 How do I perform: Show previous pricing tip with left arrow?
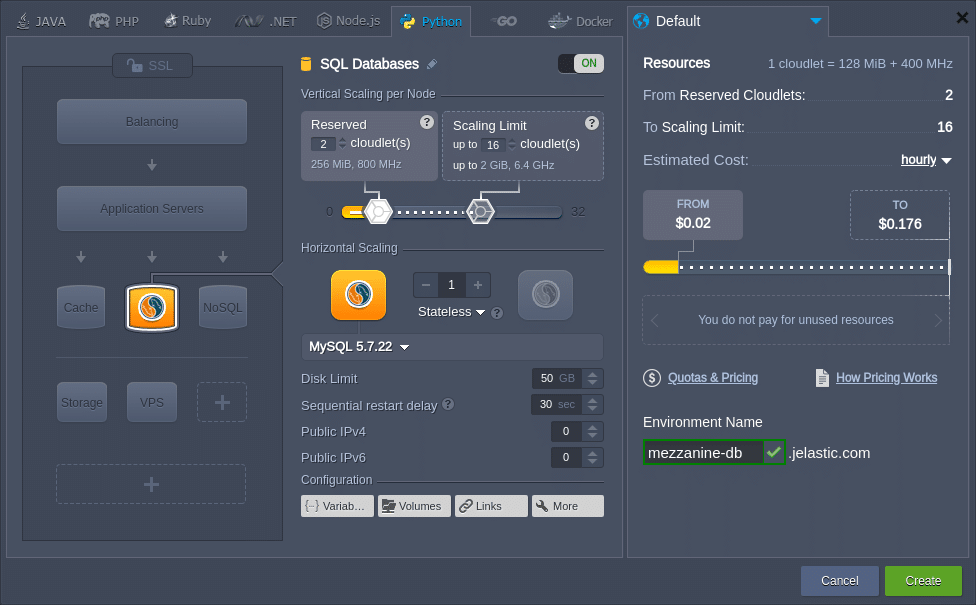pyautogui.click(x=654, y=321)
